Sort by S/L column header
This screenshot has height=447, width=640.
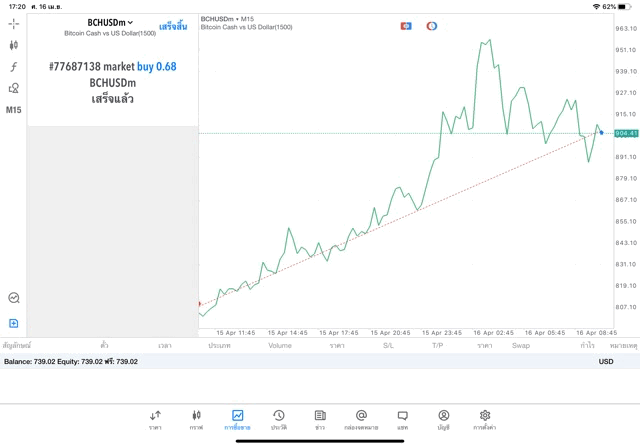click(388, 345)
